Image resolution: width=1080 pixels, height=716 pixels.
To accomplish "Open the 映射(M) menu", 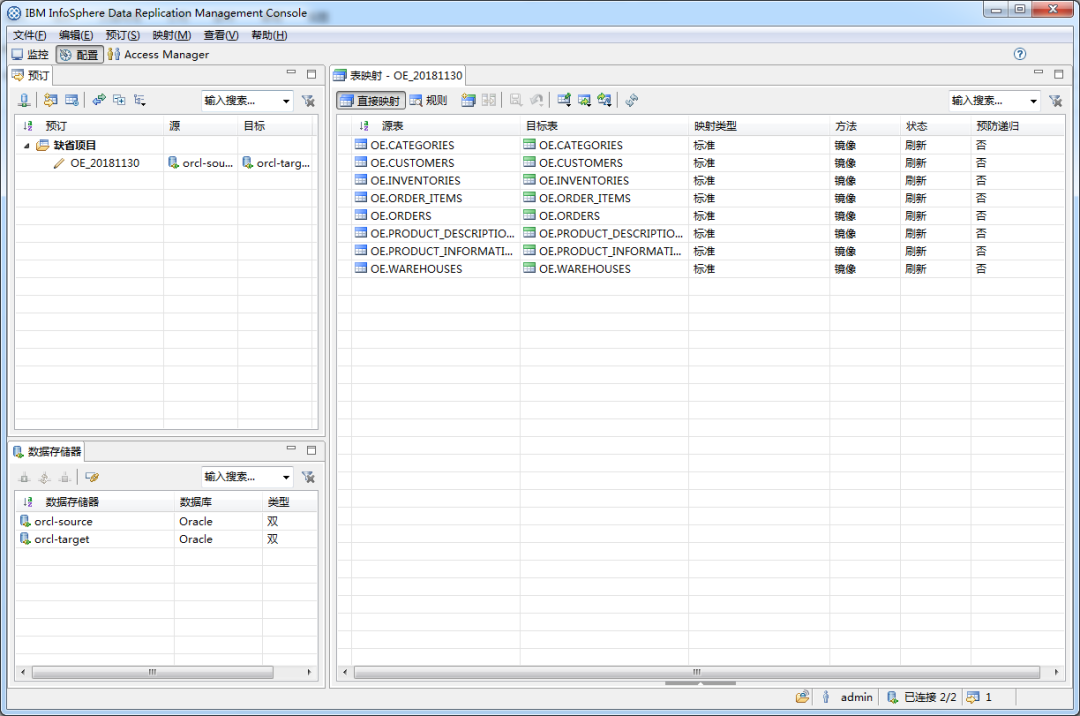I will point(172,35).
